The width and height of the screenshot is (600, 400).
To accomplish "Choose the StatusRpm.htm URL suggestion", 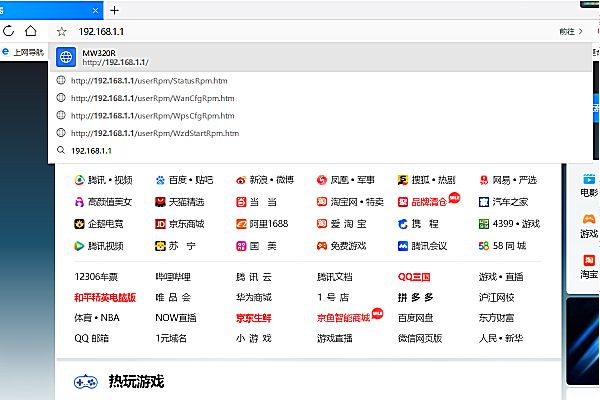I will (320, 81).
